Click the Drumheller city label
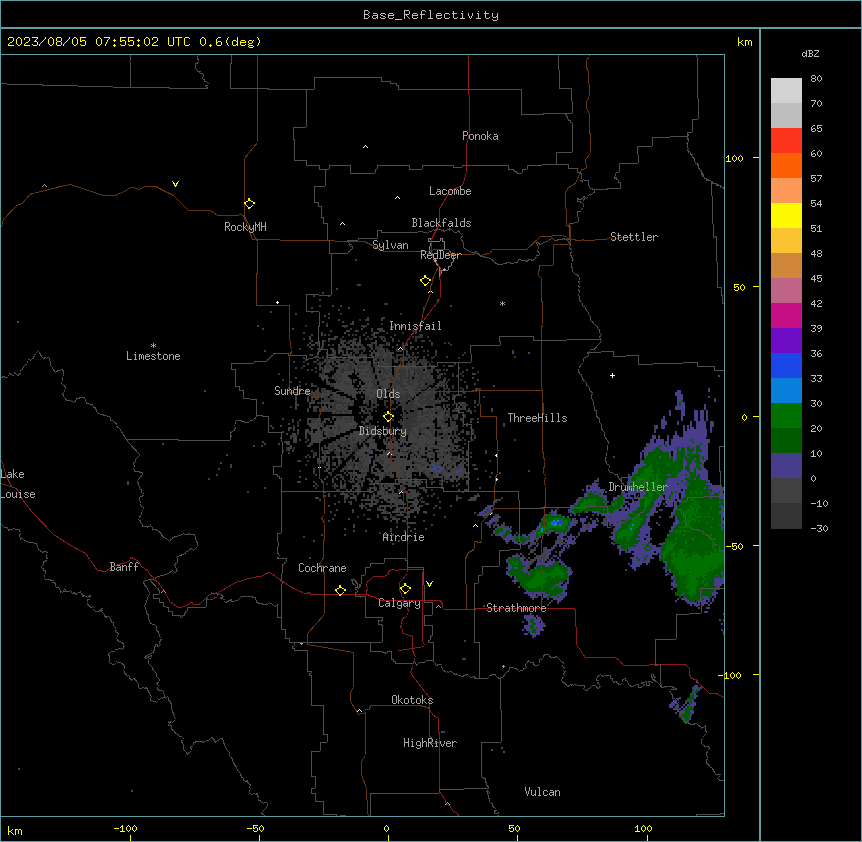This screenshot has width=862, height=842. point(638,487)
